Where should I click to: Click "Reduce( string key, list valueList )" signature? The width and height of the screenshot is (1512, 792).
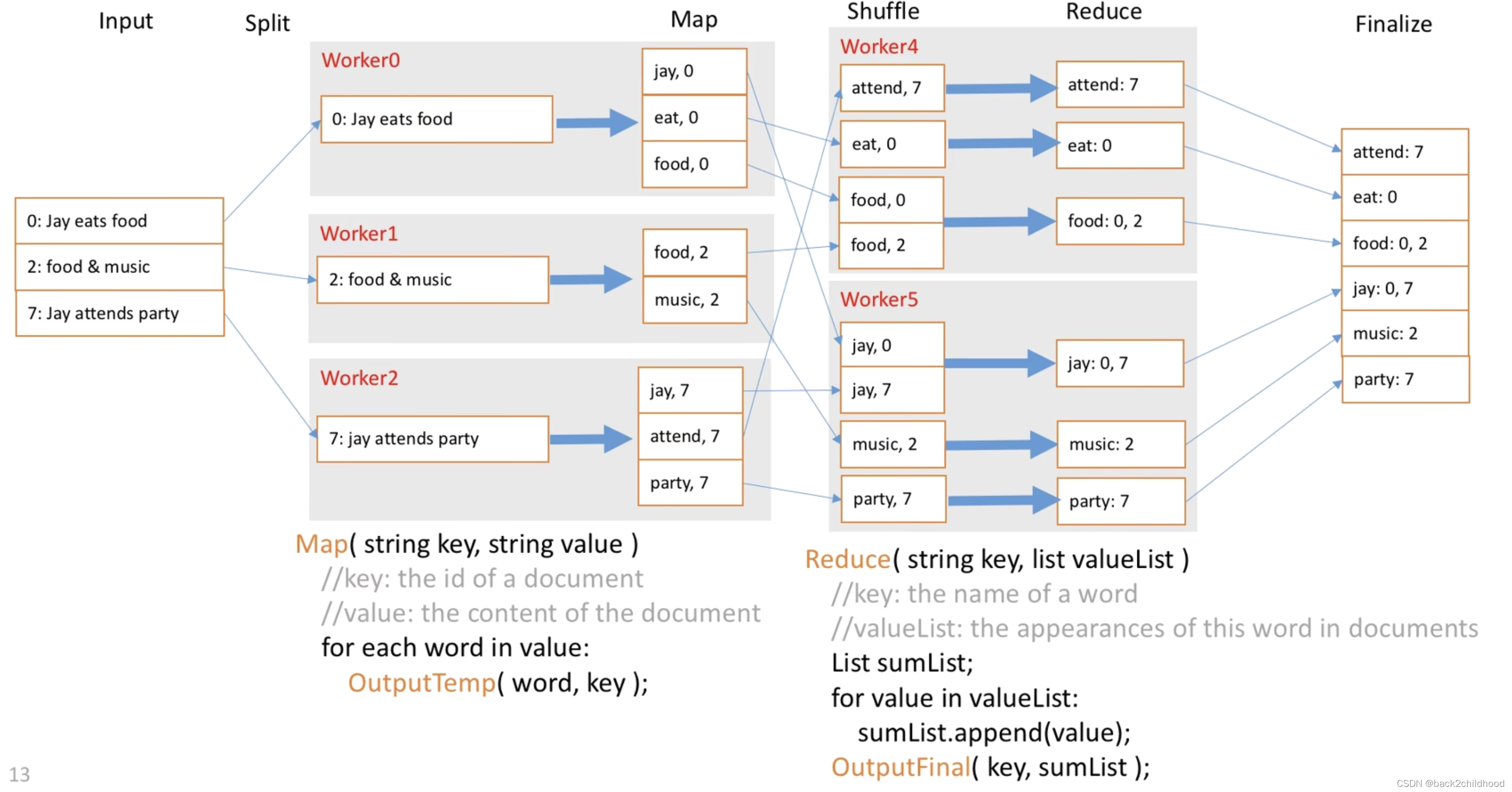[997, 560]
